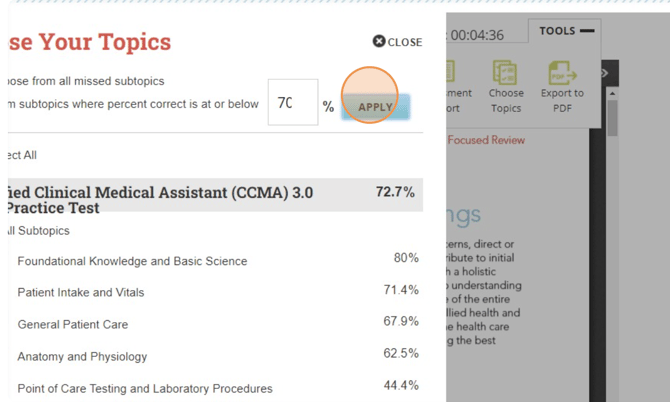Toggle Point of Care Testing and Laboratory Procedures
The height and width of the screenshot is (402, 670).
tap(145, 389)
